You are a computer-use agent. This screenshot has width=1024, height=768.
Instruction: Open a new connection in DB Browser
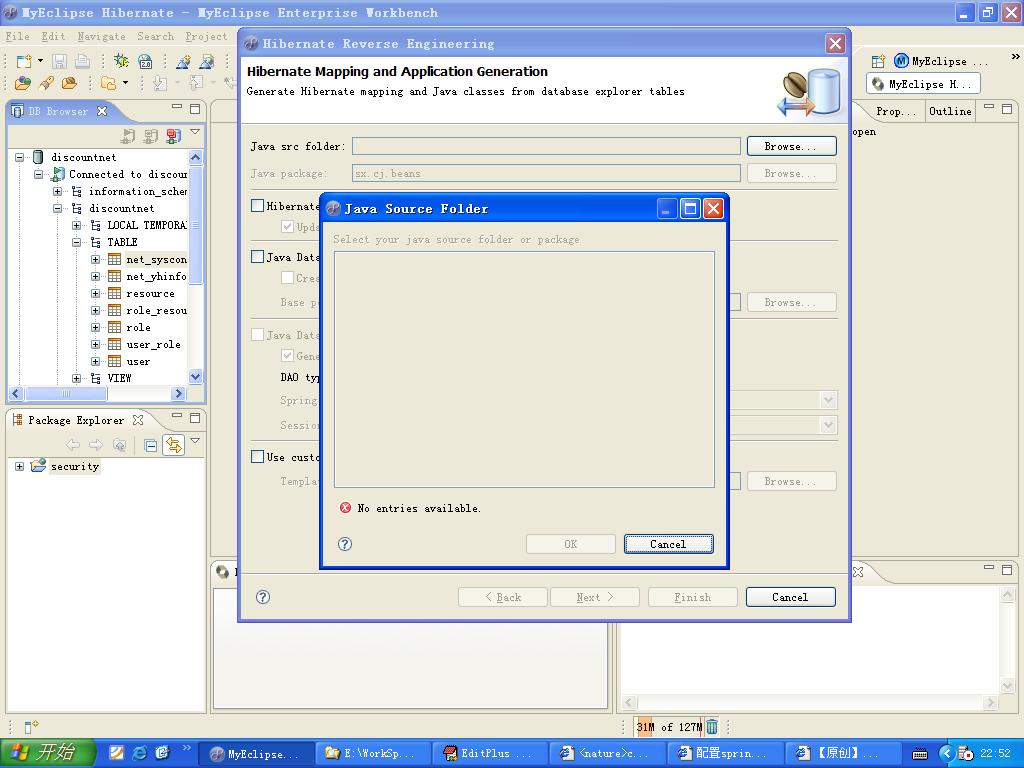(x=172, y=135)
